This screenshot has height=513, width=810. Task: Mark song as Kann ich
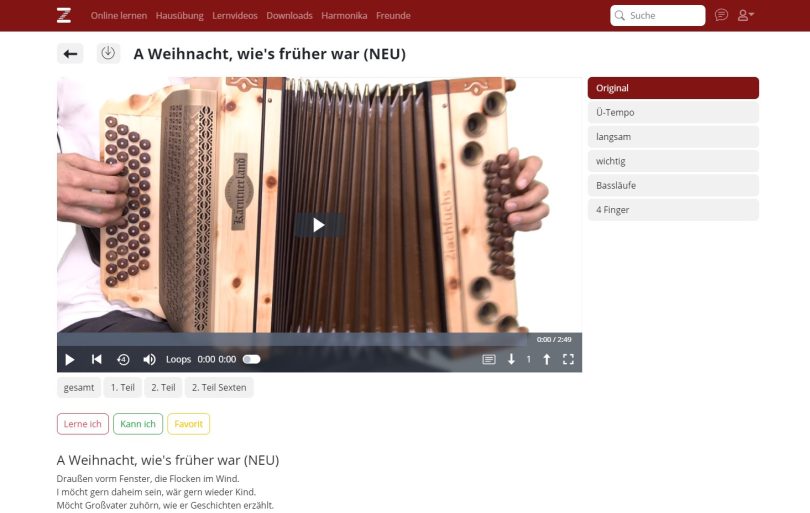coord(138,424)
